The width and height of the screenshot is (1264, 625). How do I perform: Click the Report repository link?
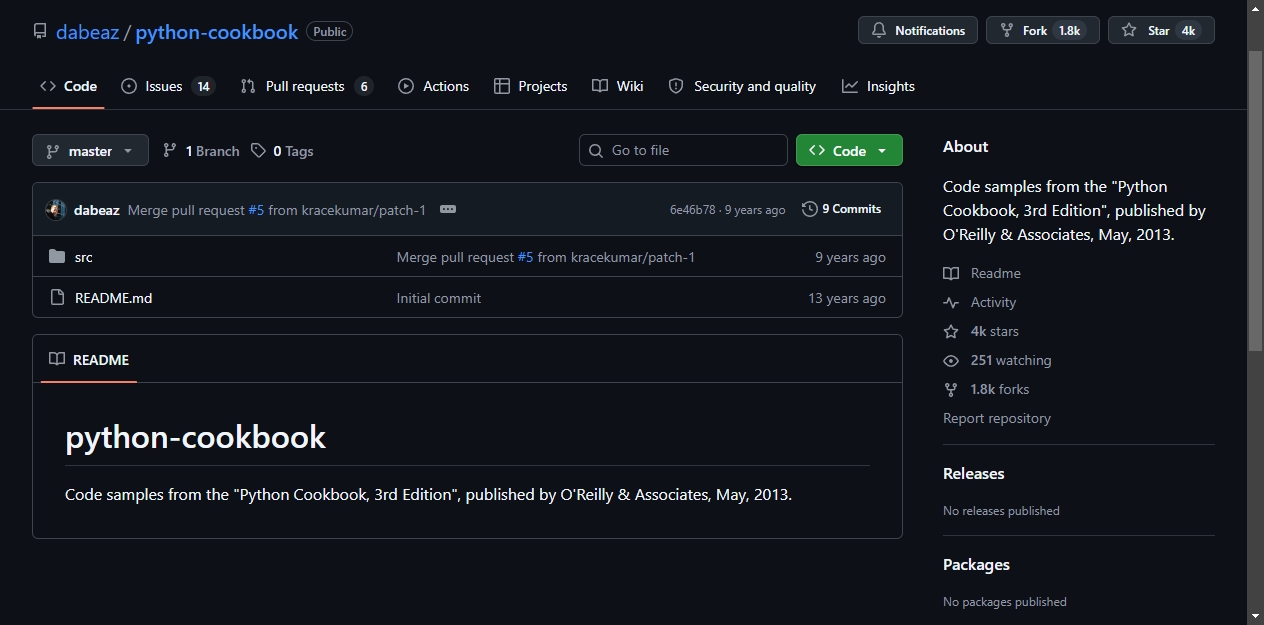(997, 418)
